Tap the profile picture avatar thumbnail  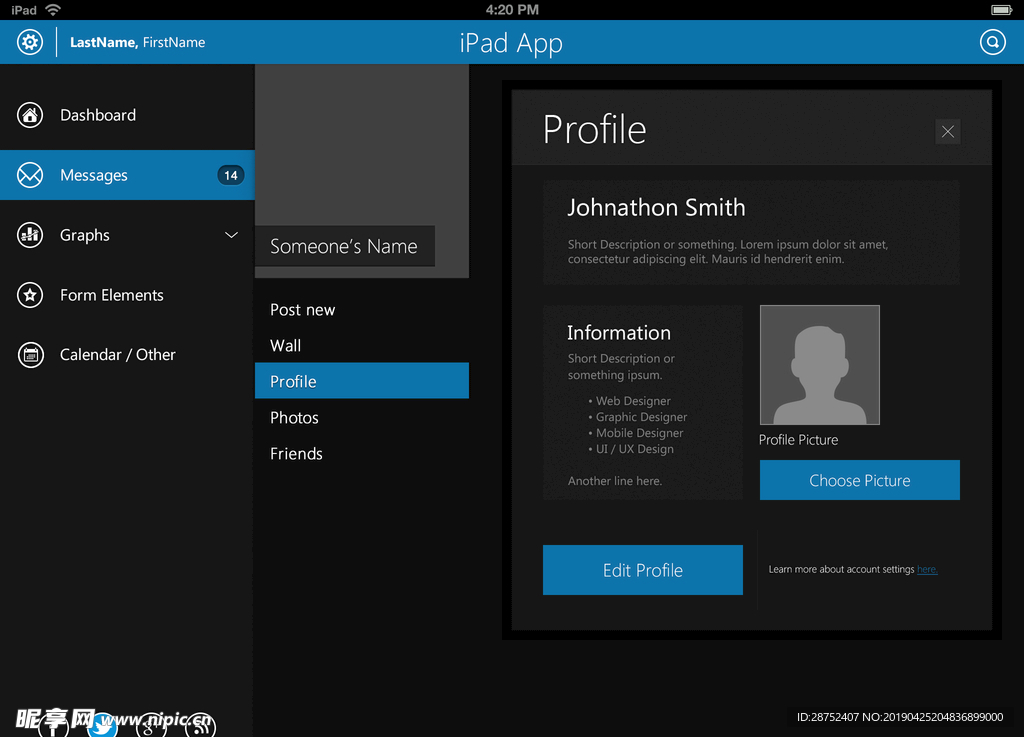(820, 365)
